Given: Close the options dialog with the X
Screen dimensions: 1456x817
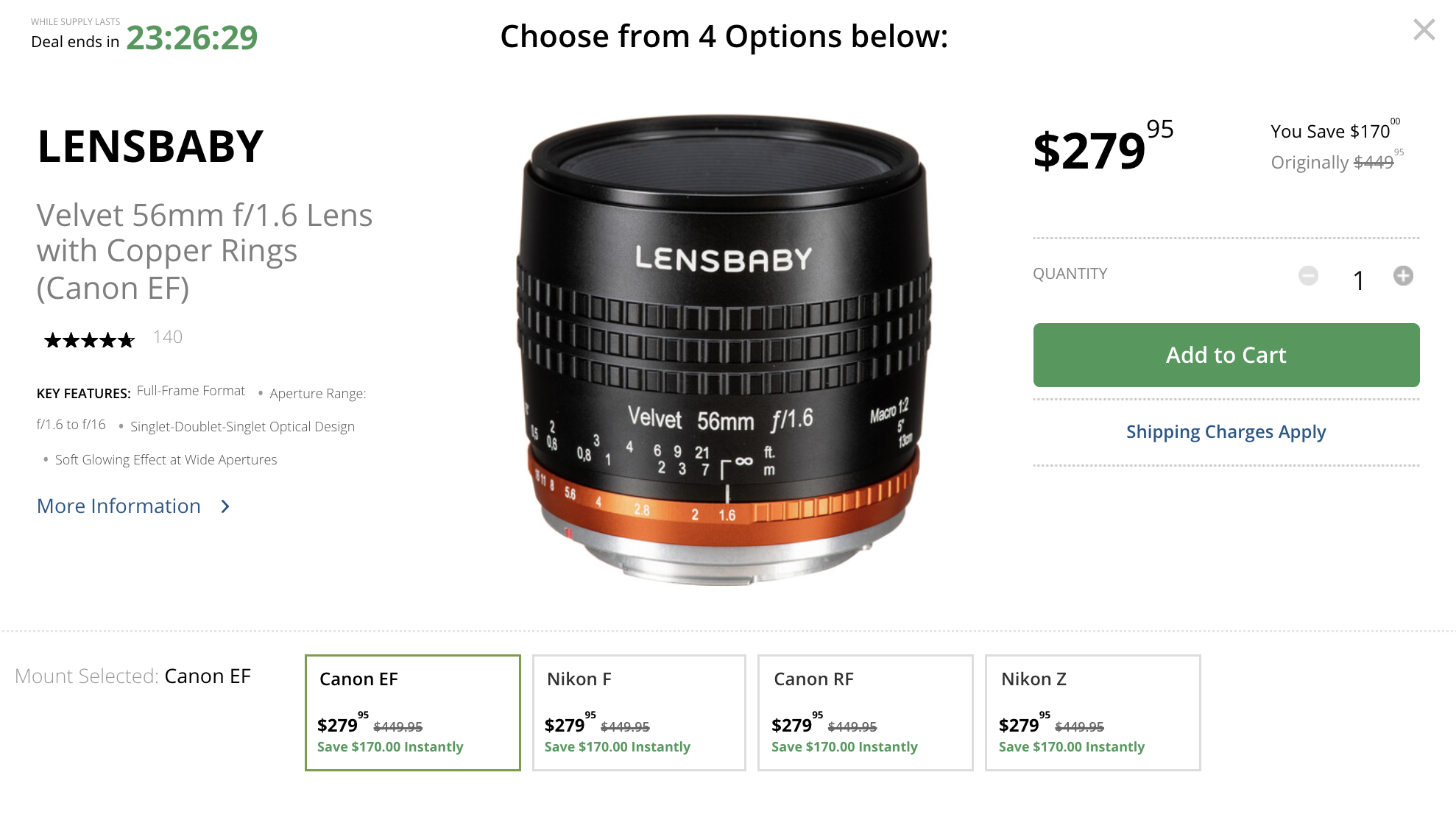Looking at the screenshot, I should pos(1424,30).
